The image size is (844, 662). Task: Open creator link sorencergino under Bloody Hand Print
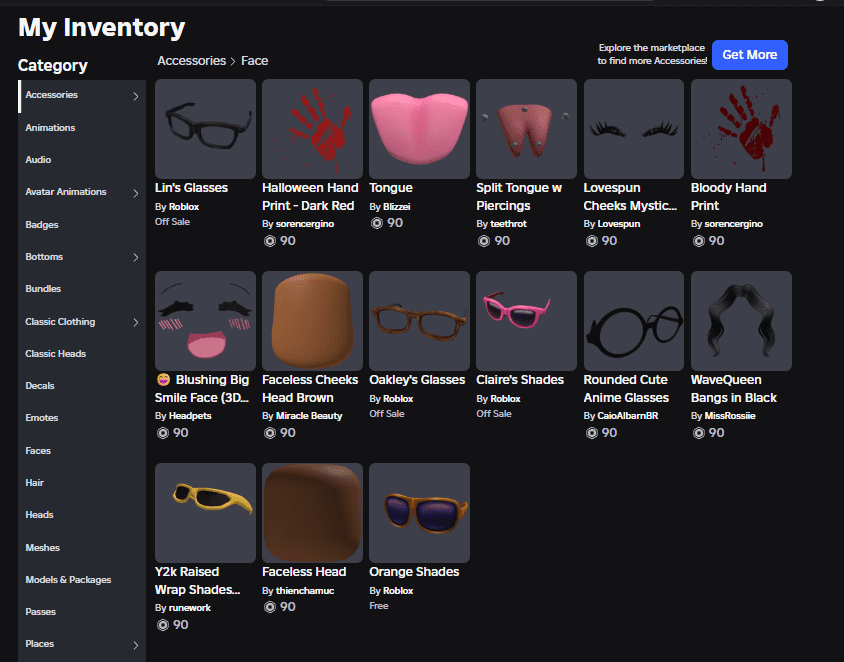click(x=732, y=224)
